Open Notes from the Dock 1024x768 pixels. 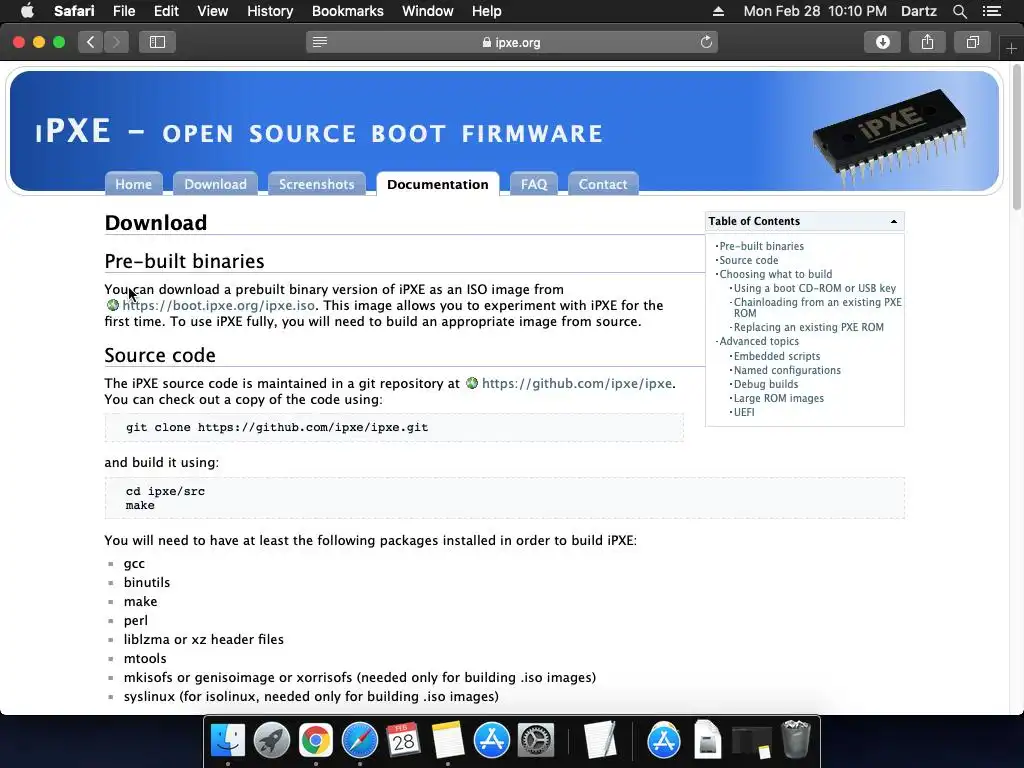click(x=447, y=741)
